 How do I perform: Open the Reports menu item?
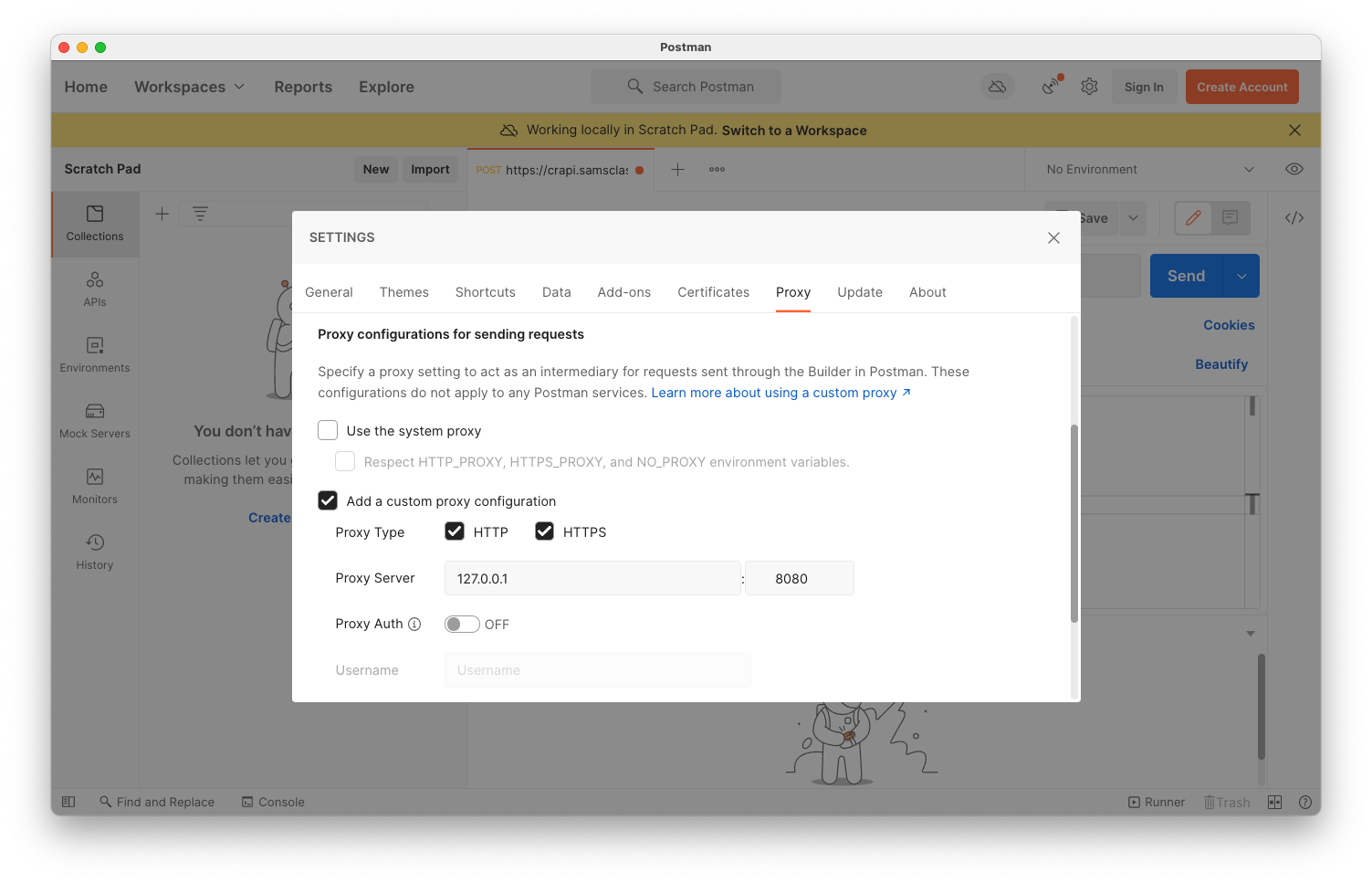(x=303, y=87)
